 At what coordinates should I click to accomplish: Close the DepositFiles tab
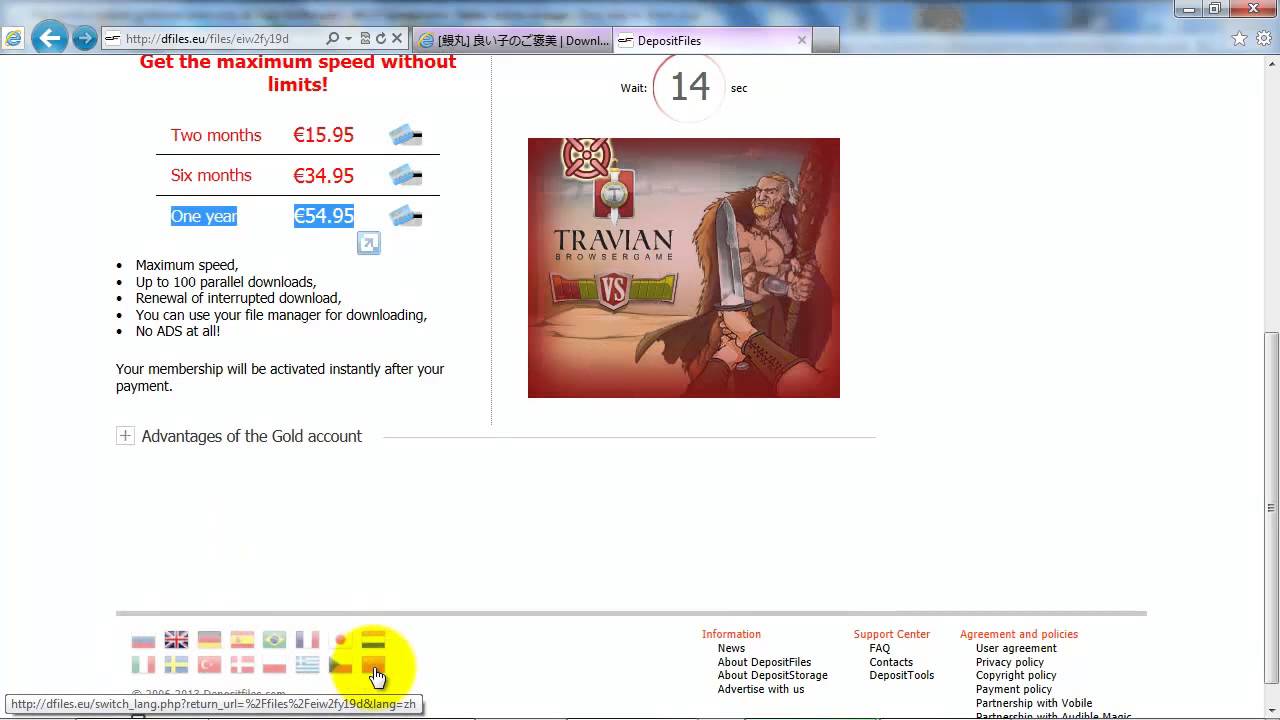pos(801,40)
